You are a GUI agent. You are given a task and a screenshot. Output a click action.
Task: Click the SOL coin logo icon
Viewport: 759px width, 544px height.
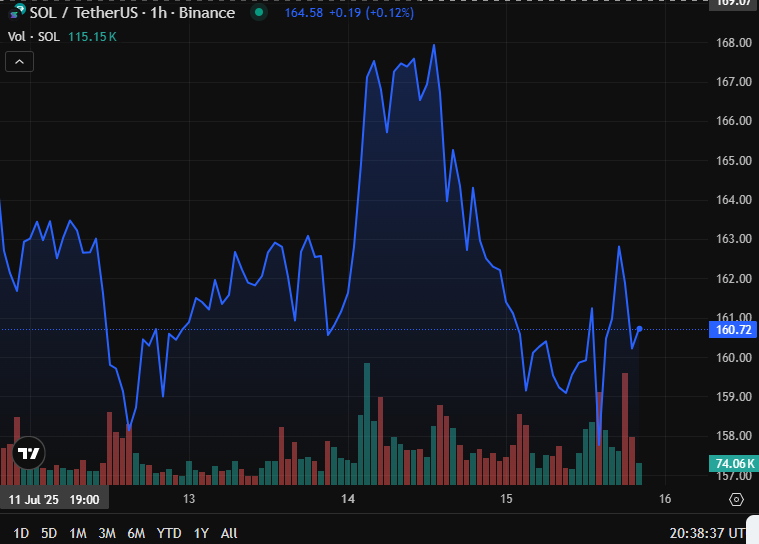16,13
